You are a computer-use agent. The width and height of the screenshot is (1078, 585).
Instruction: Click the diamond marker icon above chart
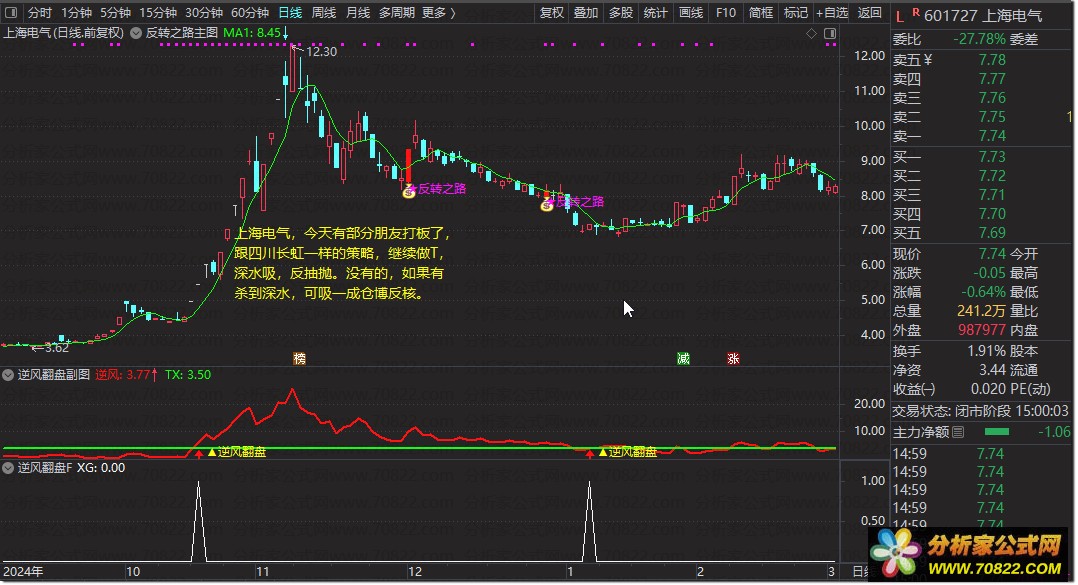pyautogui.click(x=811, y=33)
